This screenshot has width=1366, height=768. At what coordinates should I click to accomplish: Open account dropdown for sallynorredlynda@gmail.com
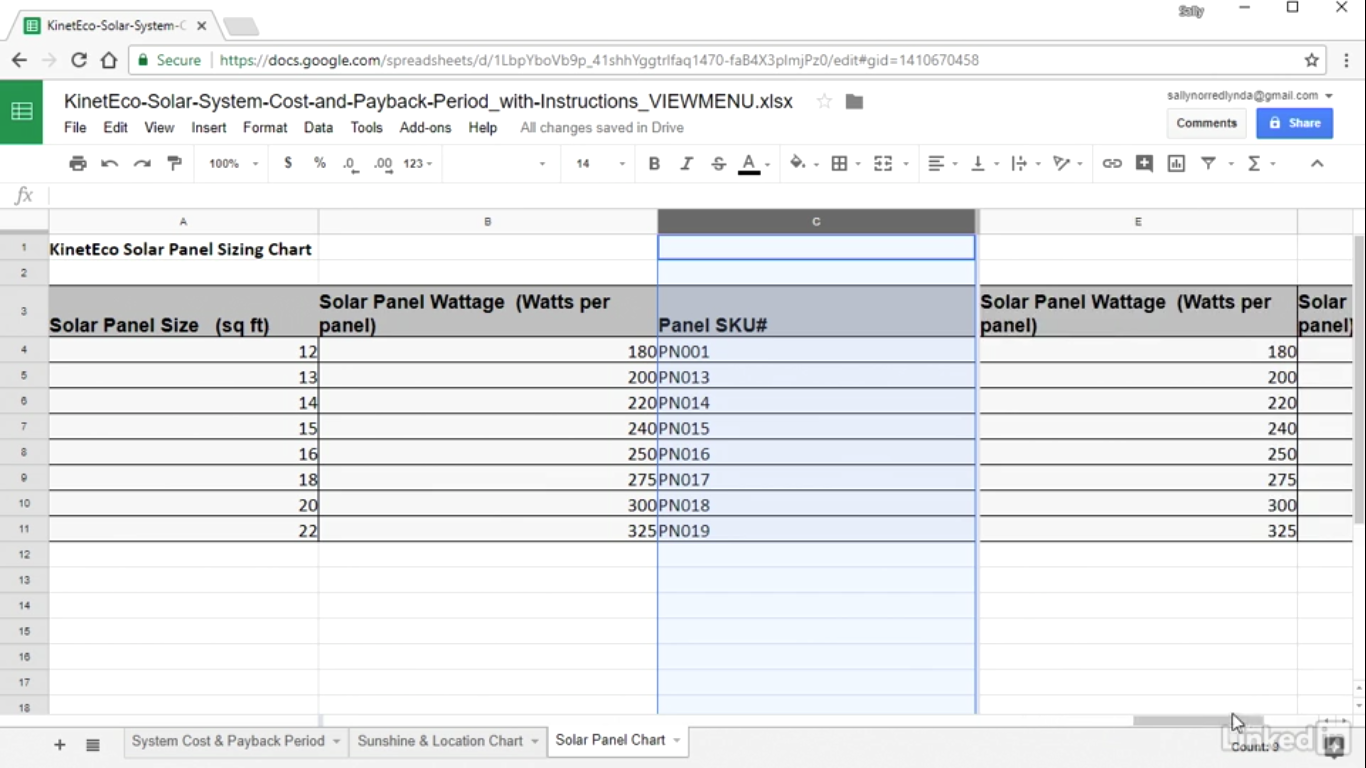[1250, 96]
